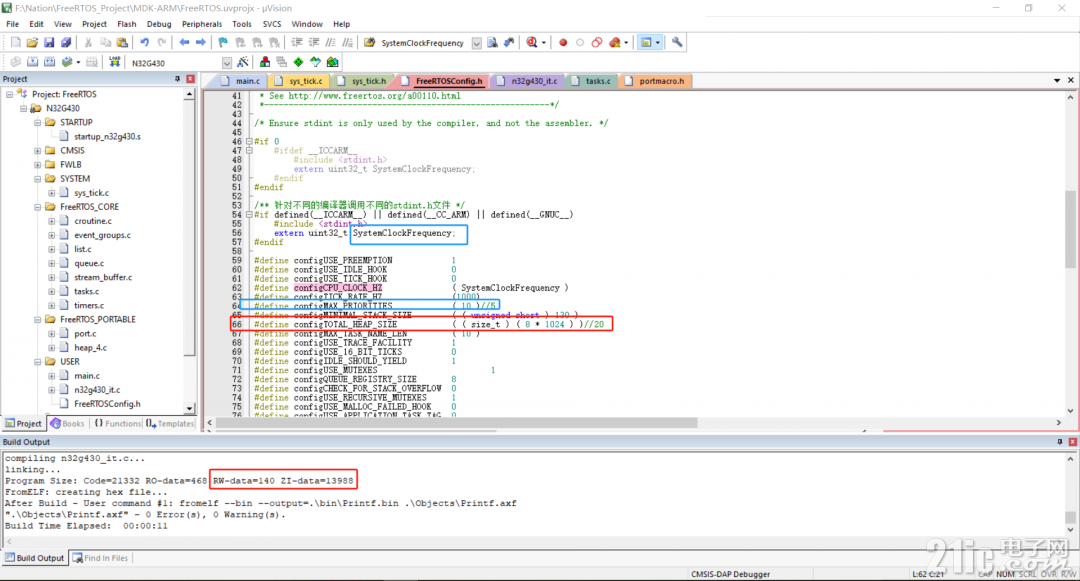Screen dimensions: 1080x581
Task: Open the Peripherals menu
Action: [x=202, y=24]
